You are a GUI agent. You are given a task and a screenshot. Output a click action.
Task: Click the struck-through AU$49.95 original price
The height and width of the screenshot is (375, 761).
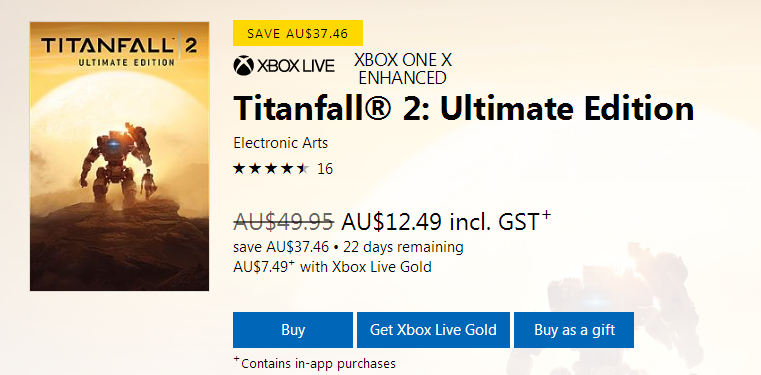283,222
